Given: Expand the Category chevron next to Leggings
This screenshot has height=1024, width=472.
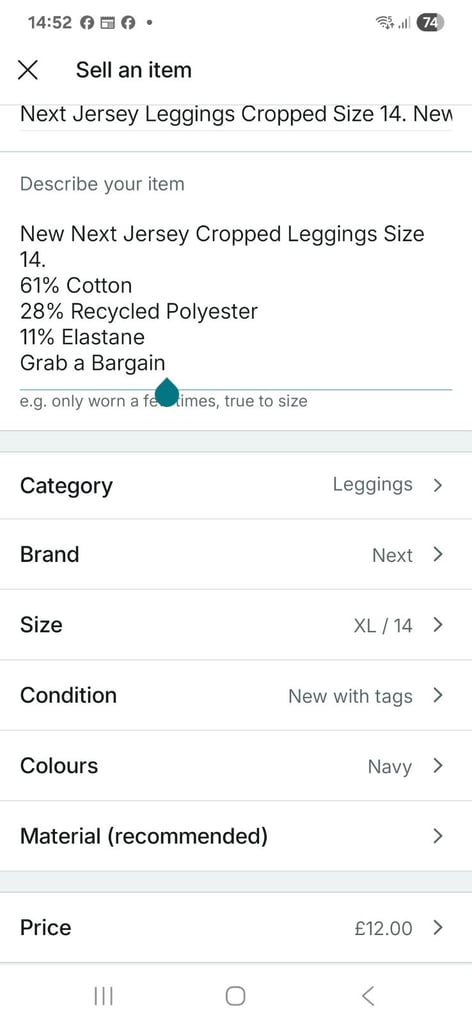Looking at the screenshot, I should click(438, 485).
